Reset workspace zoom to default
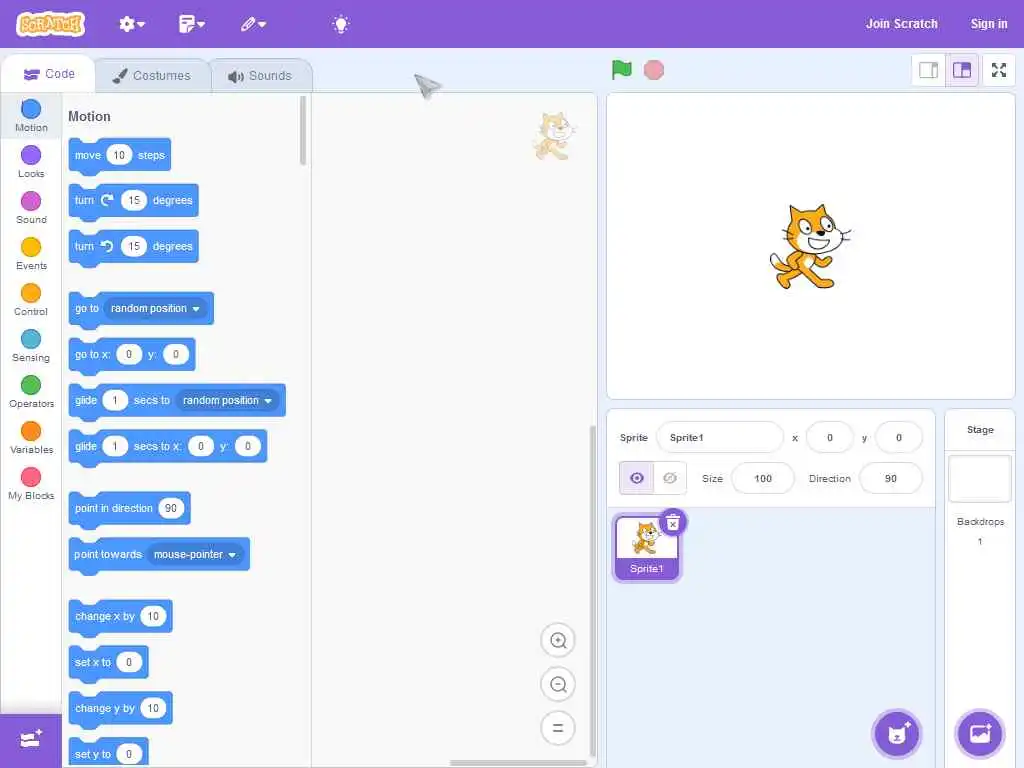This screenshot has width=1024, height=768. point(558,728)
